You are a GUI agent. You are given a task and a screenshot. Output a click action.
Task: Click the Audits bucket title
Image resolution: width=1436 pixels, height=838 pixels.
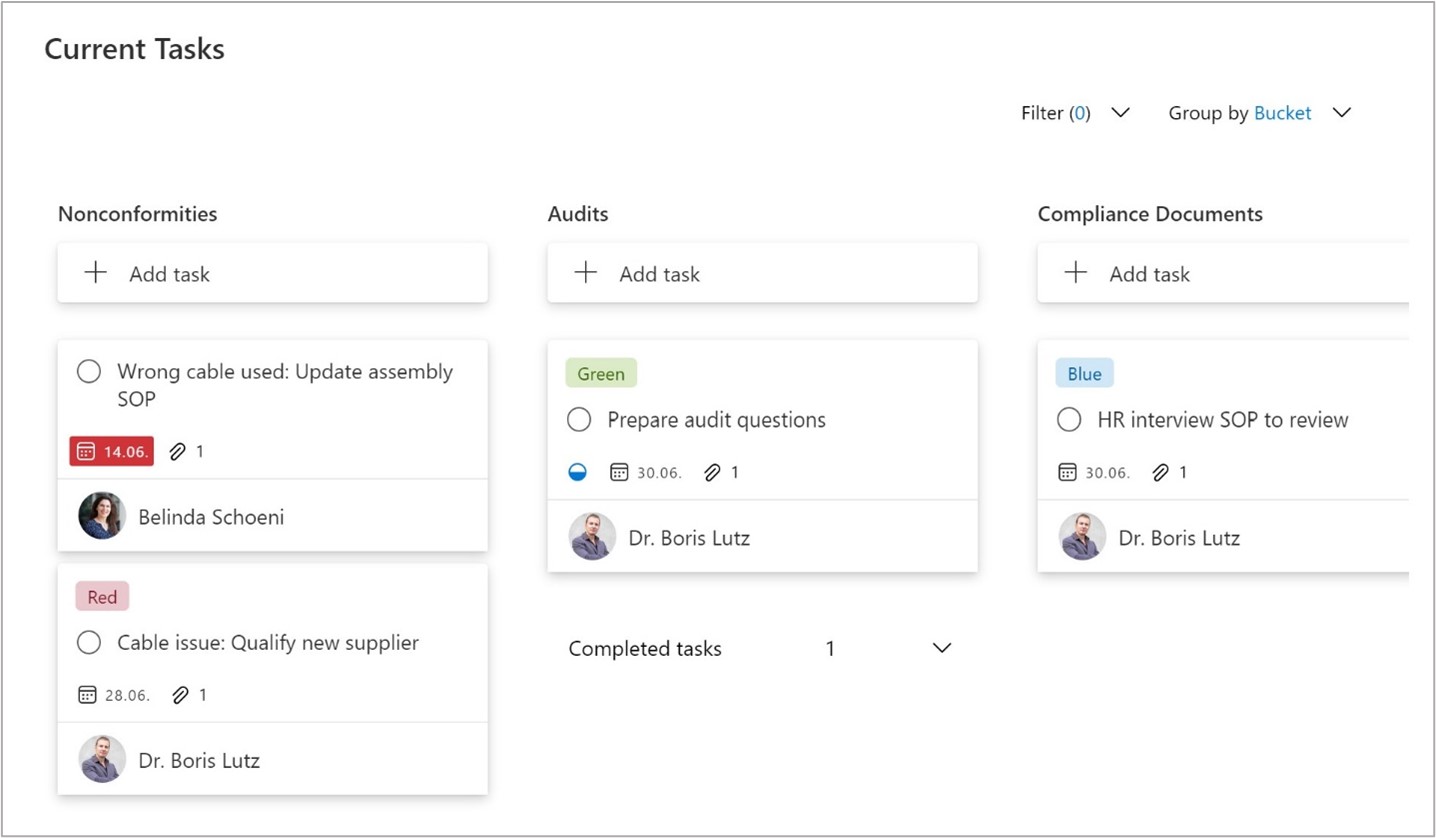point(578,214)
